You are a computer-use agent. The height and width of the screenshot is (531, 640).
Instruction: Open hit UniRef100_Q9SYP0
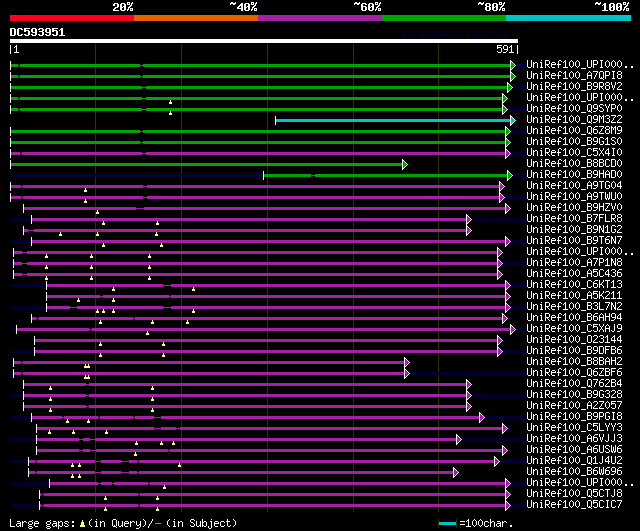click(x=574, y=109)
